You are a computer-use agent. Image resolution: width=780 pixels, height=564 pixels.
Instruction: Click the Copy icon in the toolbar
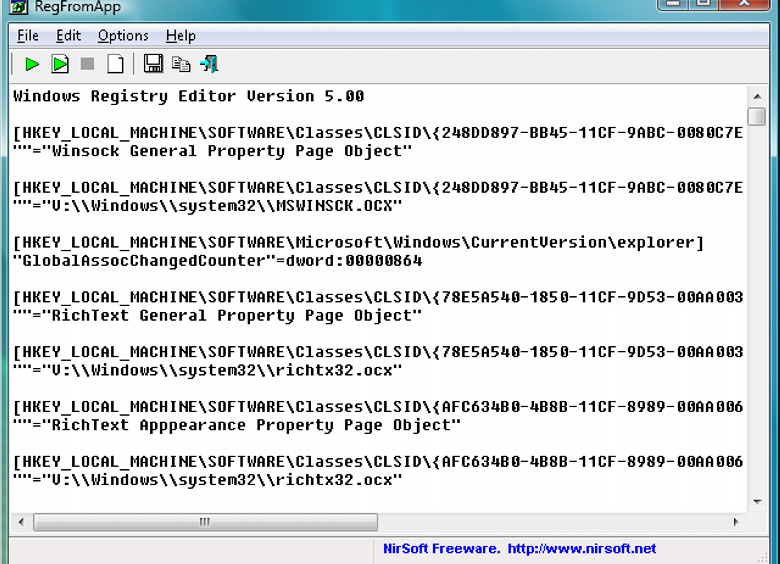point(181,64)
